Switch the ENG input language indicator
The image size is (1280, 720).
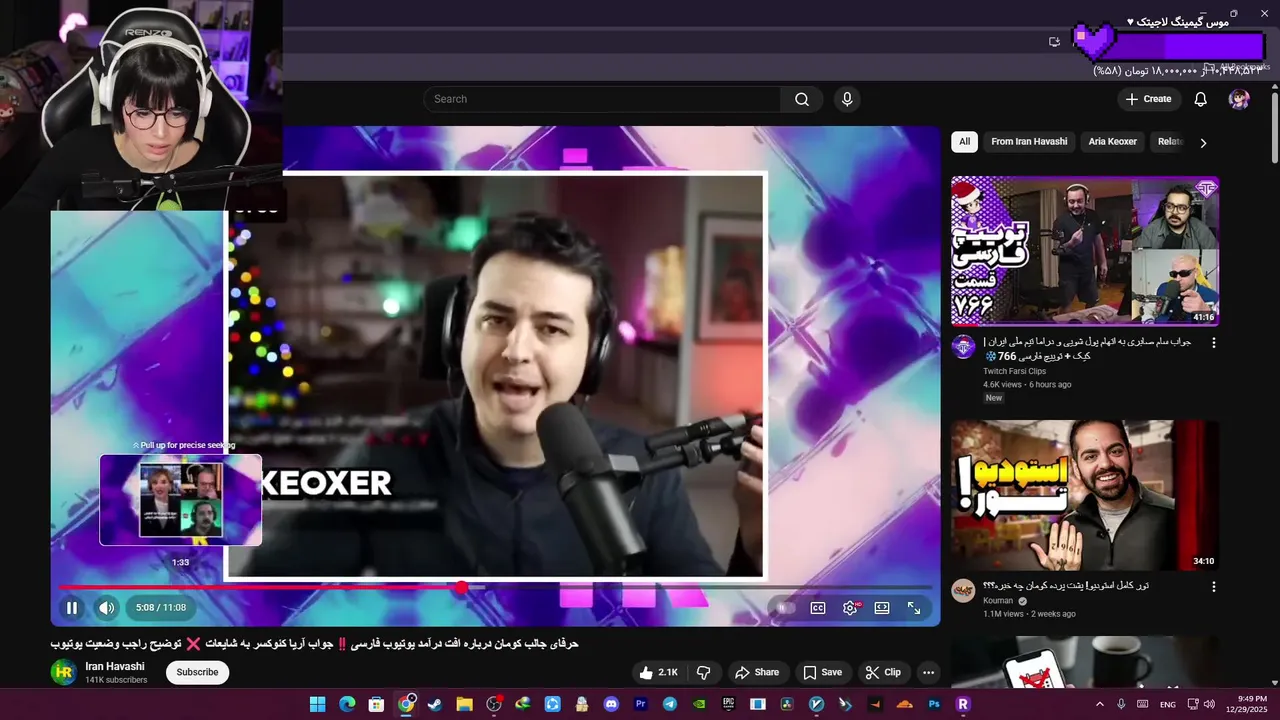(x=1168, y=704)
